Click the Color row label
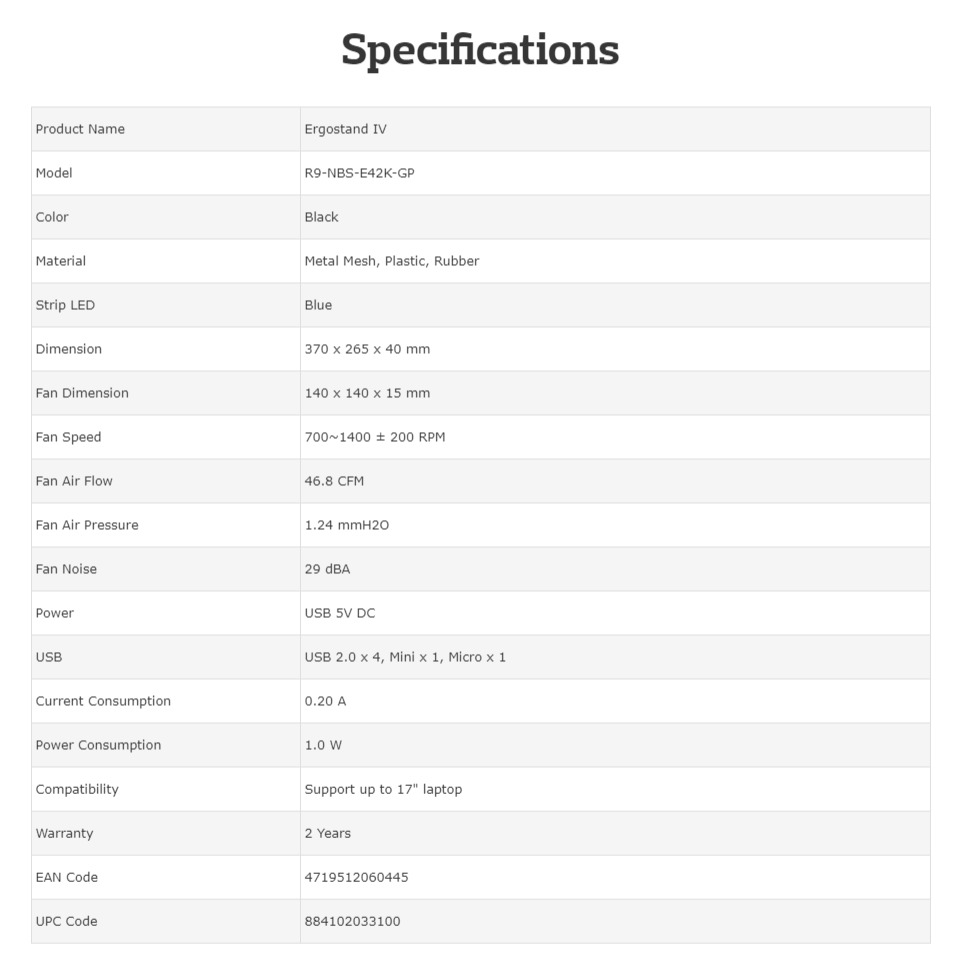This screenshot has width=960, height=964. [x=52, y=217]
